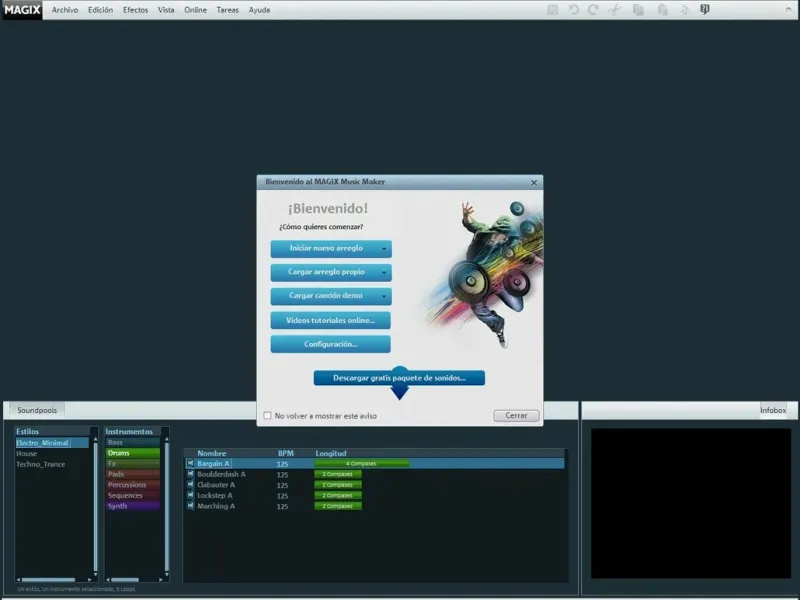Click Estilos list vertical scrollbar
Screen dimensions: 800x600
point(95,506)
